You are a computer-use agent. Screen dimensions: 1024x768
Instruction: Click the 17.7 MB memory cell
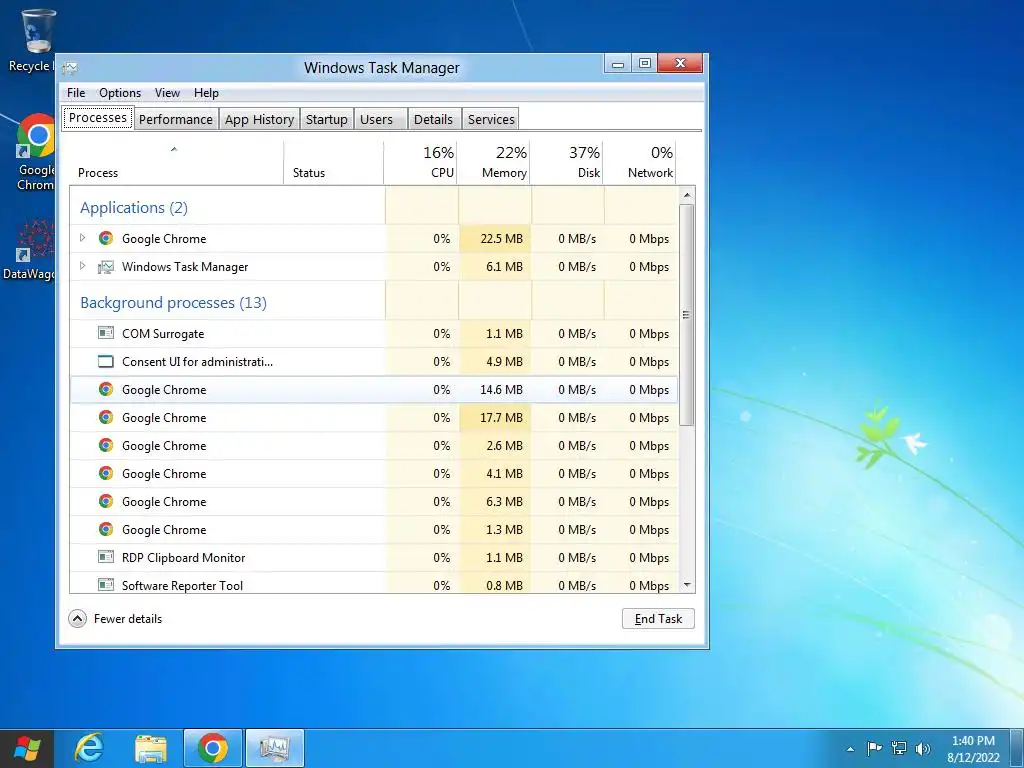click(x=495, y=417)
